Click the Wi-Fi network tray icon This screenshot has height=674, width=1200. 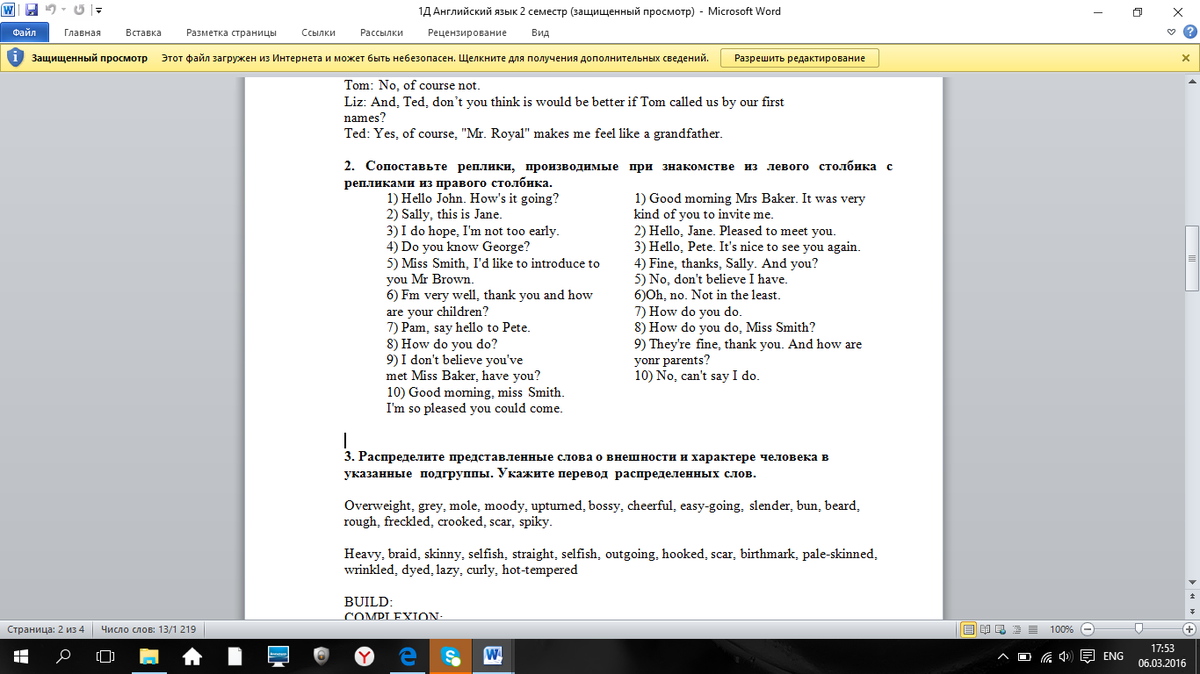tap(1046, 657)
